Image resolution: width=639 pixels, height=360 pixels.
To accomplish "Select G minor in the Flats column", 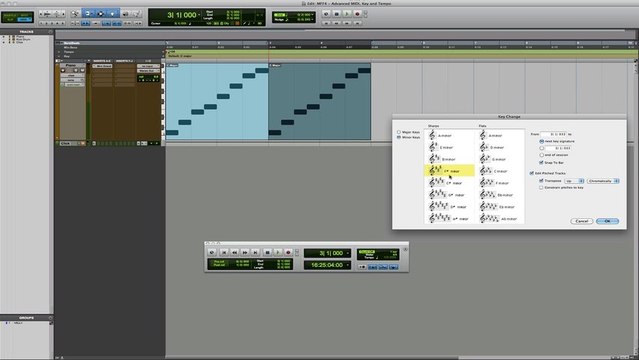I will pos(500,159).
